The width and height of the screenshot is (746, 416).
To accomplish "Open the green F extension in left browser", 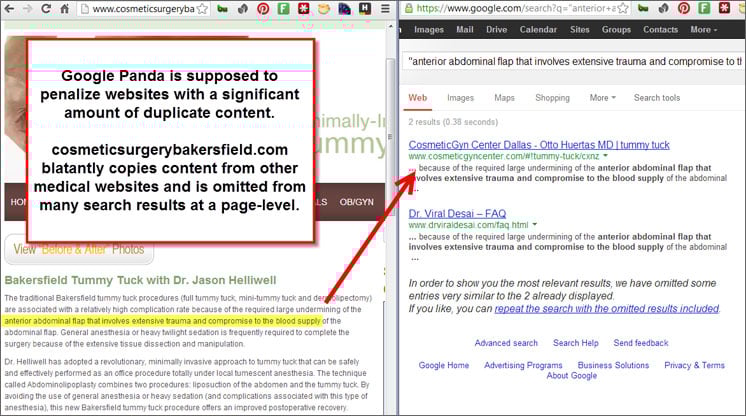I will point(284,9).
